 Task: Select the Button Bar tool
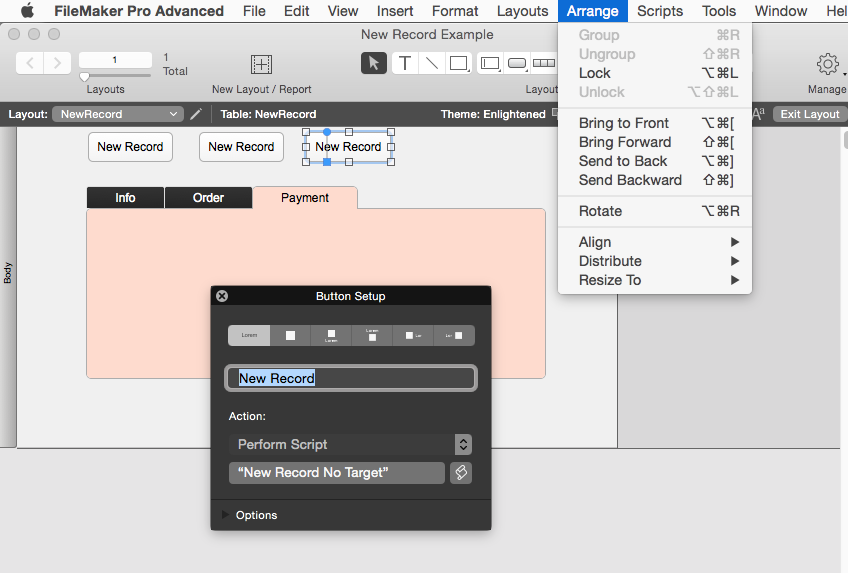pyautogui.click(x=544, y=63)
